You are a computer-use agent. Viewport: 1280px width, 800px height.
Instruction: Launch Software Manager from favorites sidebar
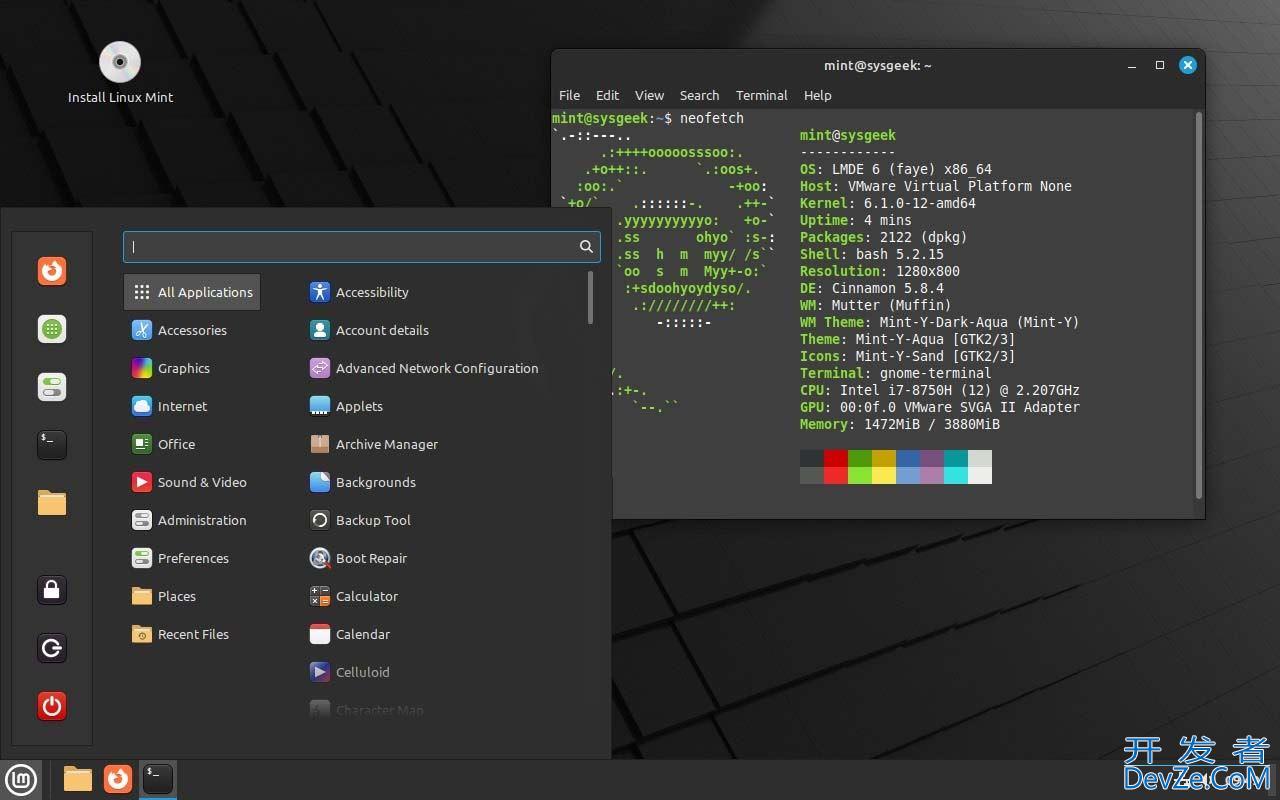tap(52, 329)
